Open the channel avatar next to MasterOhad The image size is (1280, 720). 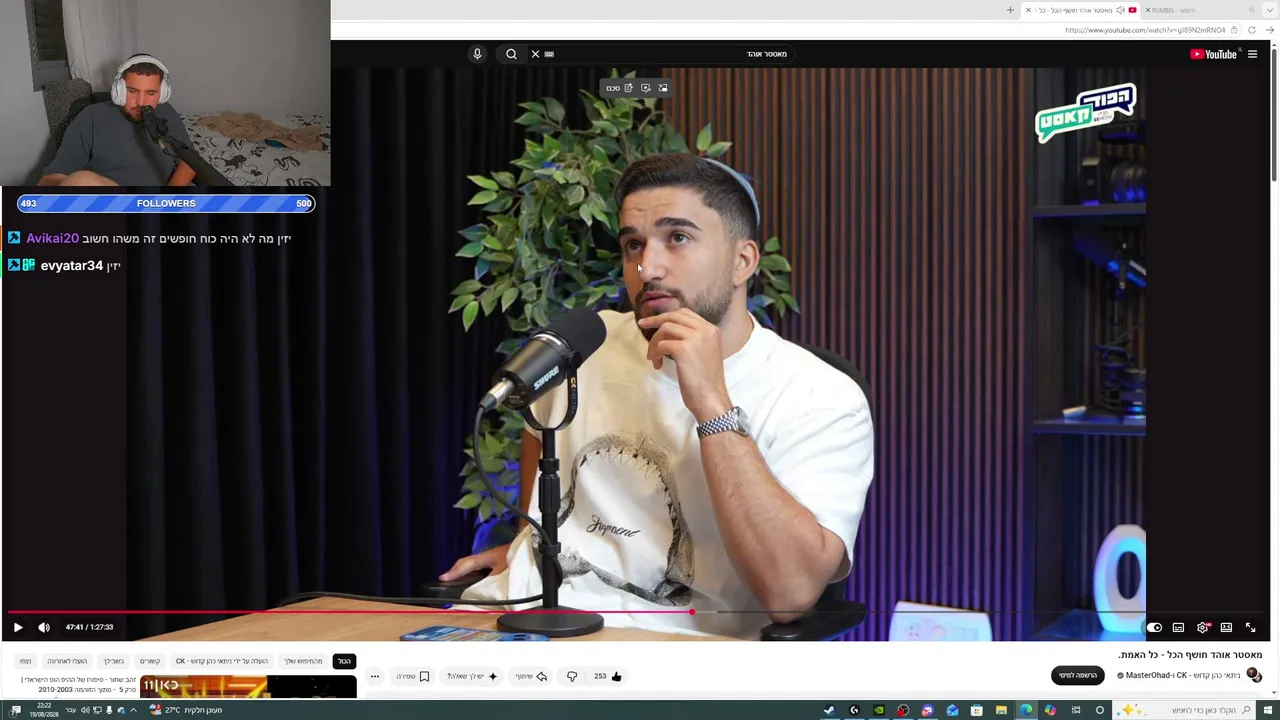(x=1254, y=675)
